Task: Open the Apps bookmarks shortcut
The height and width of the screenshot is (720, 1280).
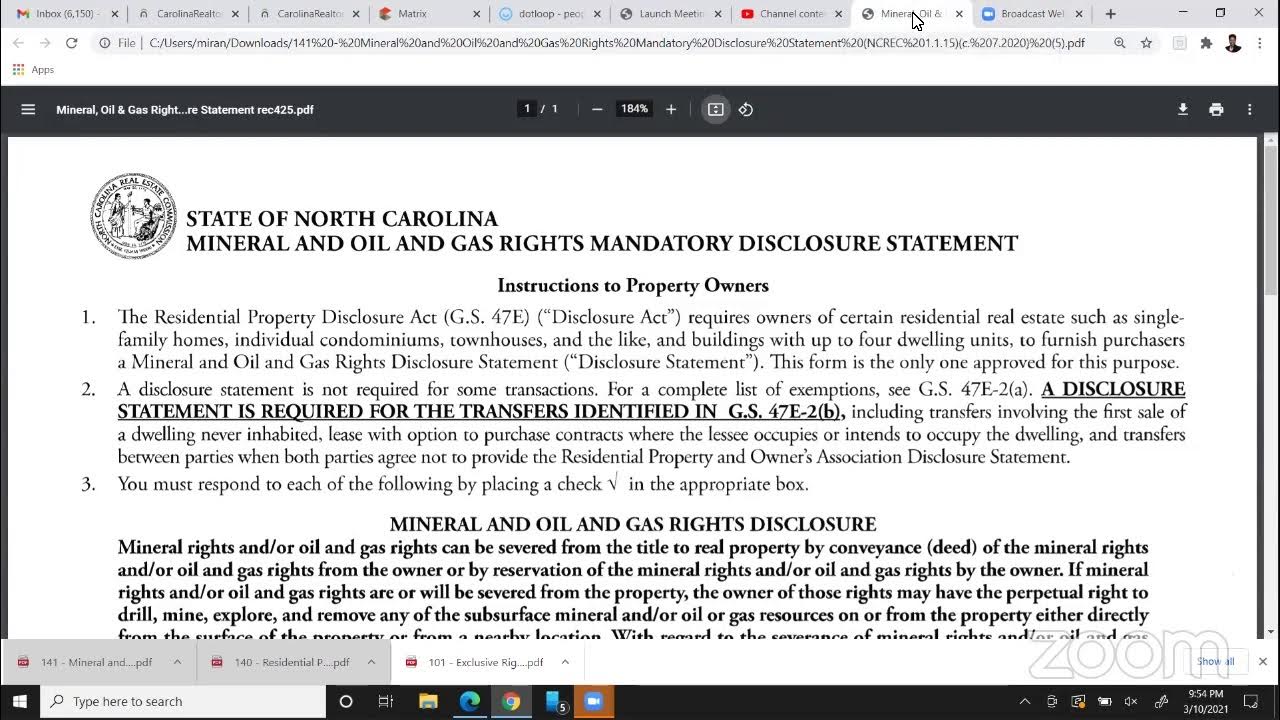Action: pyautogui.click(x=34, y=70)
